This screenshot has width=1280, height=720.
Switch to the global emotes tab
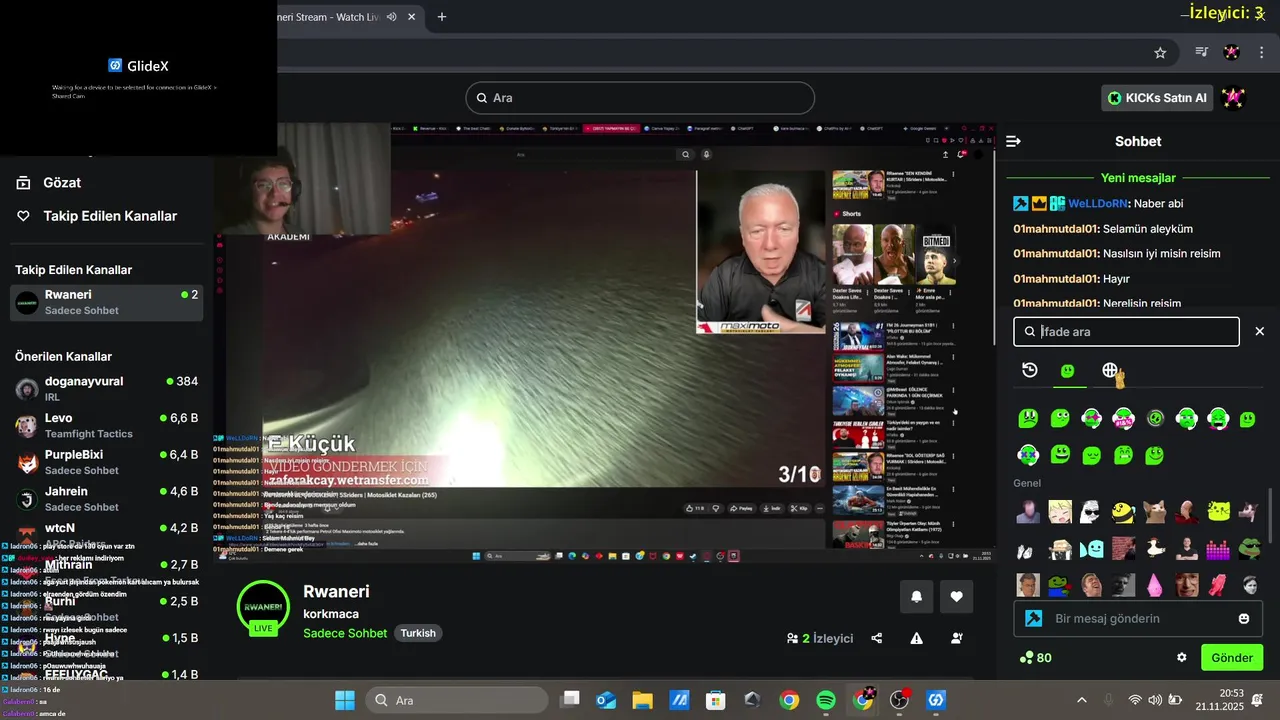(1110, 370)
